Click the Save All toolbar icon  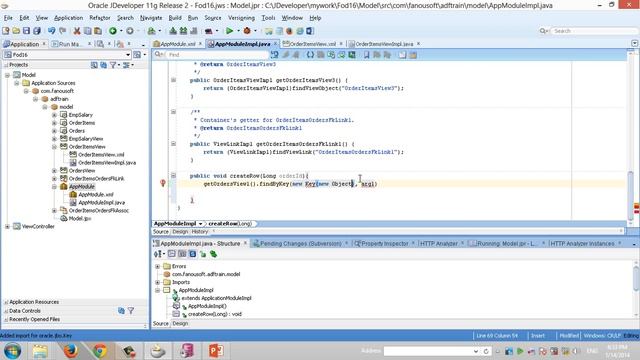(x=37, y=31)
